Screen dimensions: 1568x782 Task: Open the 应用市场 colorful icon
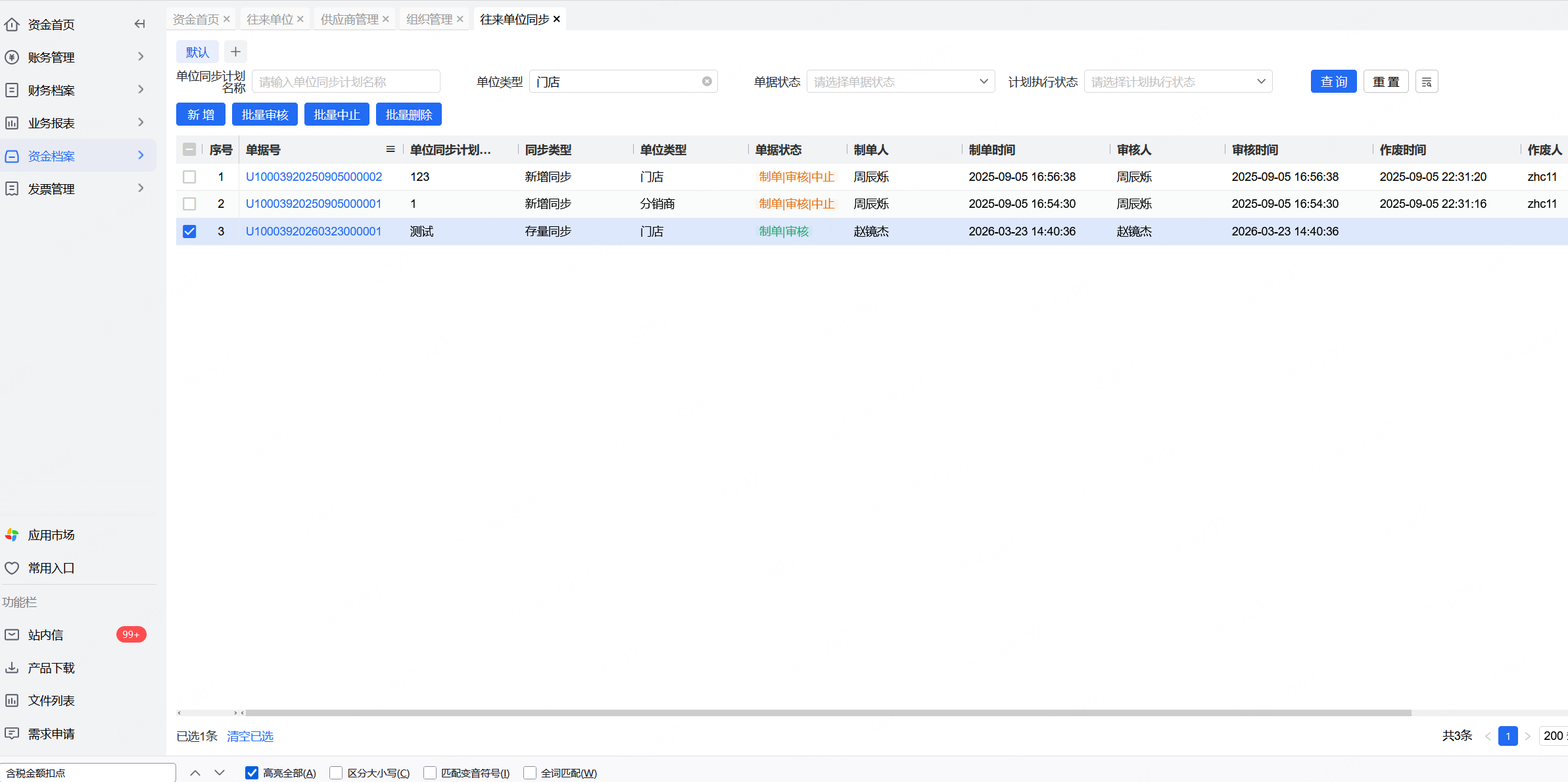coord(12,535)
